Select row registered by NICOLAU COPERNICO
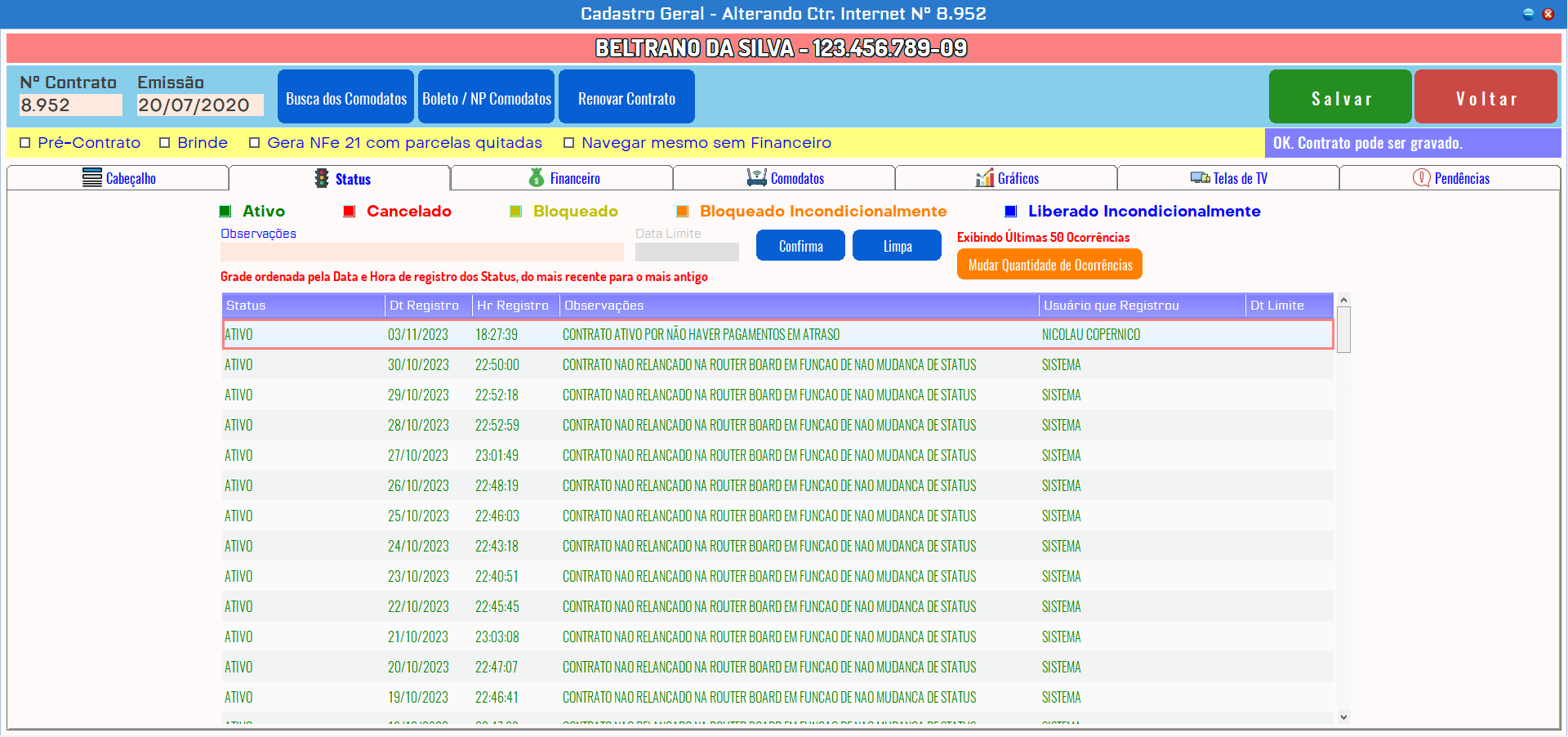This screenshot has height=737, width=1568. 777,334
